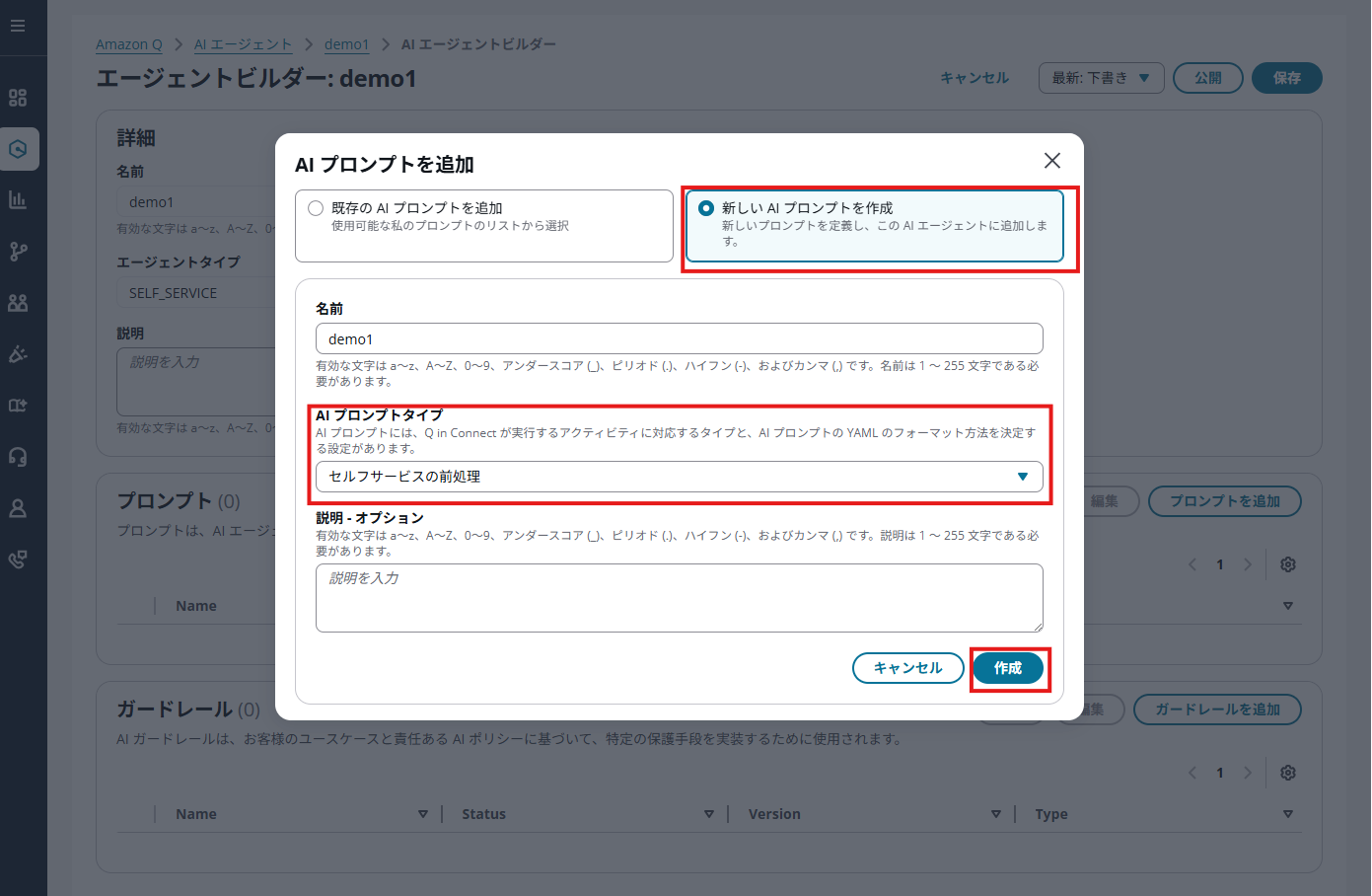Click the prompt name input field
This screenshot has width=1372, height=896.
679,338
